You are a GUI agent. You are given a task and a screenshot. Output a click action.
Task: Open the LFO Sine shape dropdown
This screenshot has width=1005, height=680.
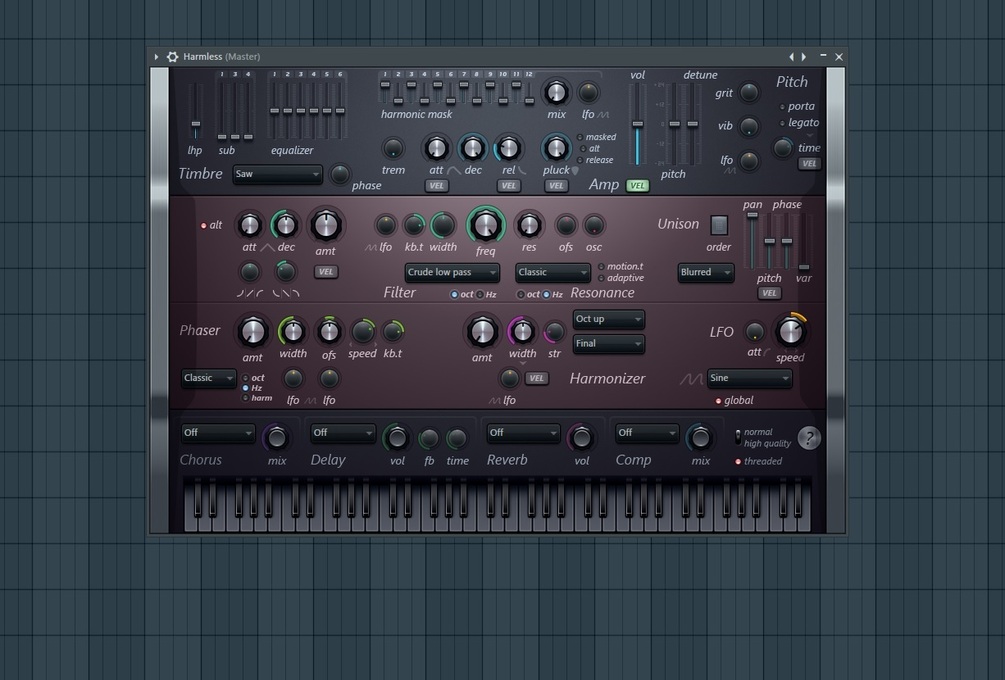(749, 378)
